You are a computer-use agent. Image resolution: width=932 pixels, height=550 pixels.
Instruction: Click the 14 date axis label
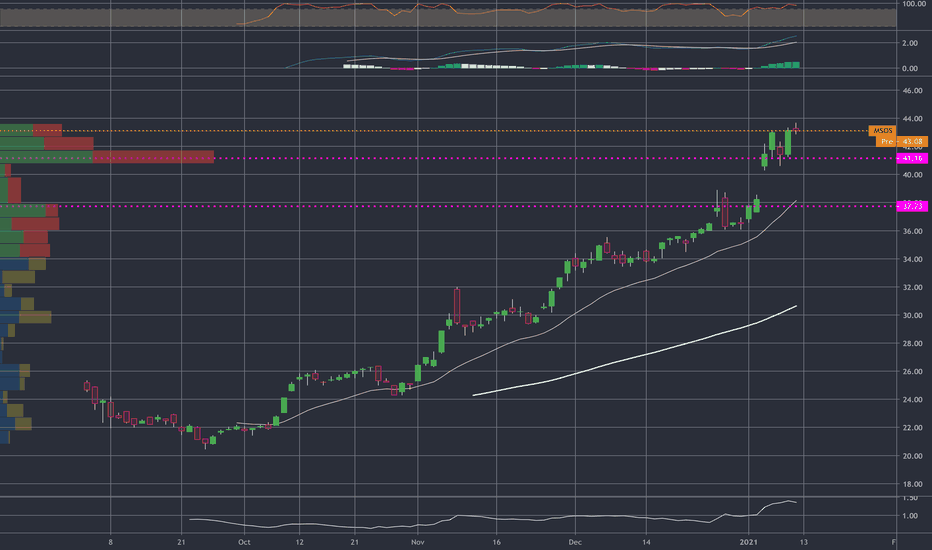[x=646, y=542]
